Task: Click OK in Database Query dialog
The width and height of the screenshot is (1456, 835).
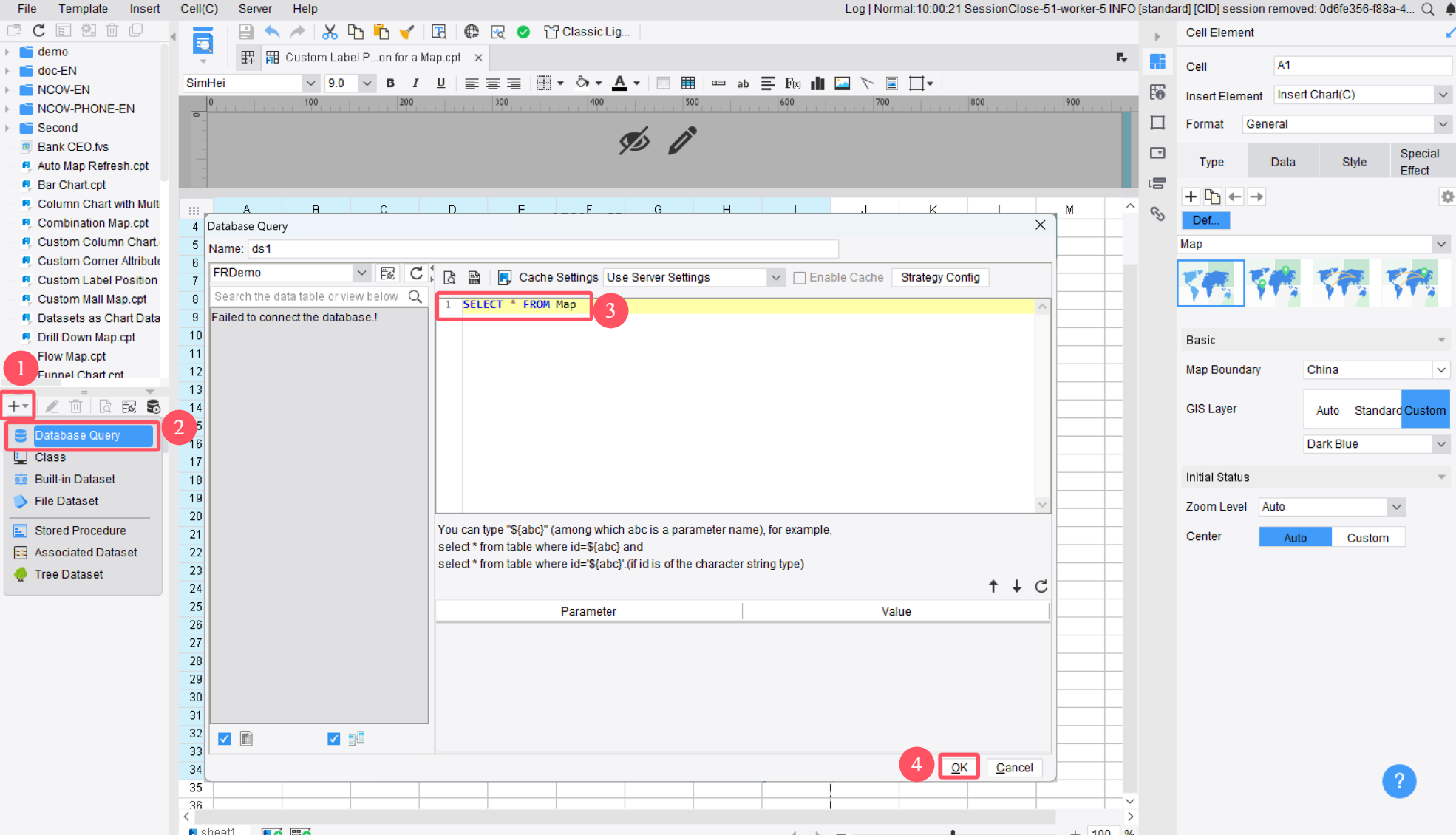Action: (x=959, y=767)
